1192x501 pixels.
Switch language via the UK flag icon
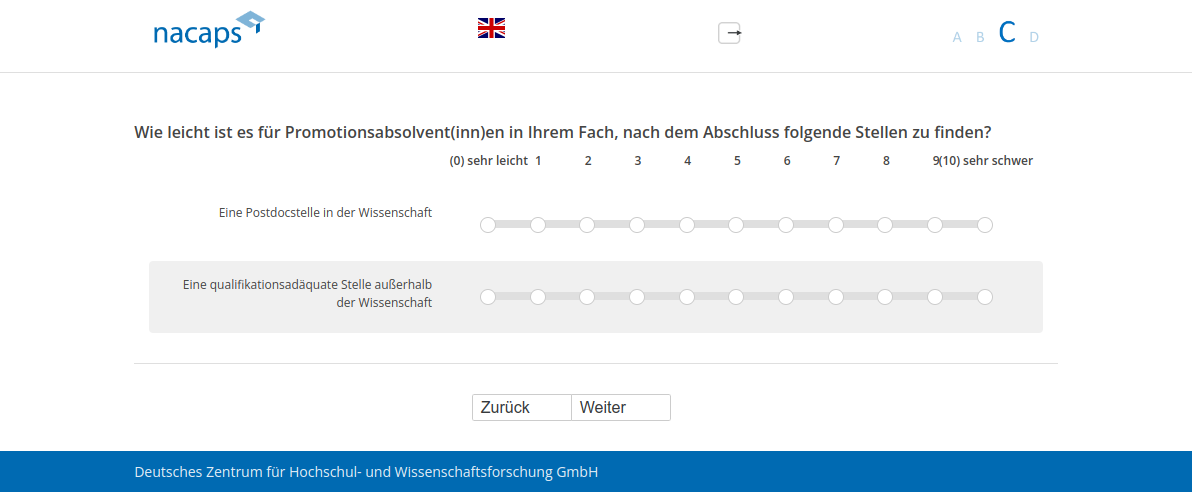[491, 28]
